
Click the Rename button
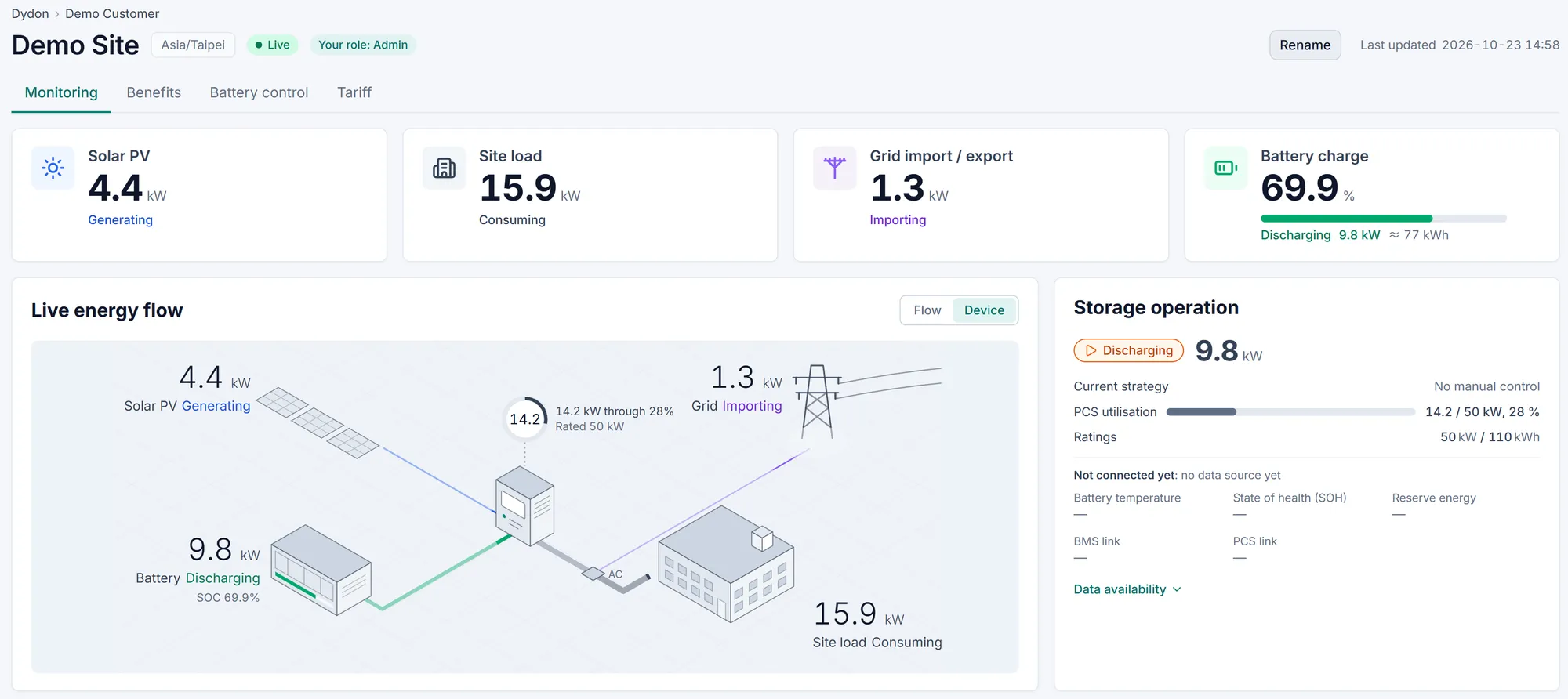tap(1305, 45)
